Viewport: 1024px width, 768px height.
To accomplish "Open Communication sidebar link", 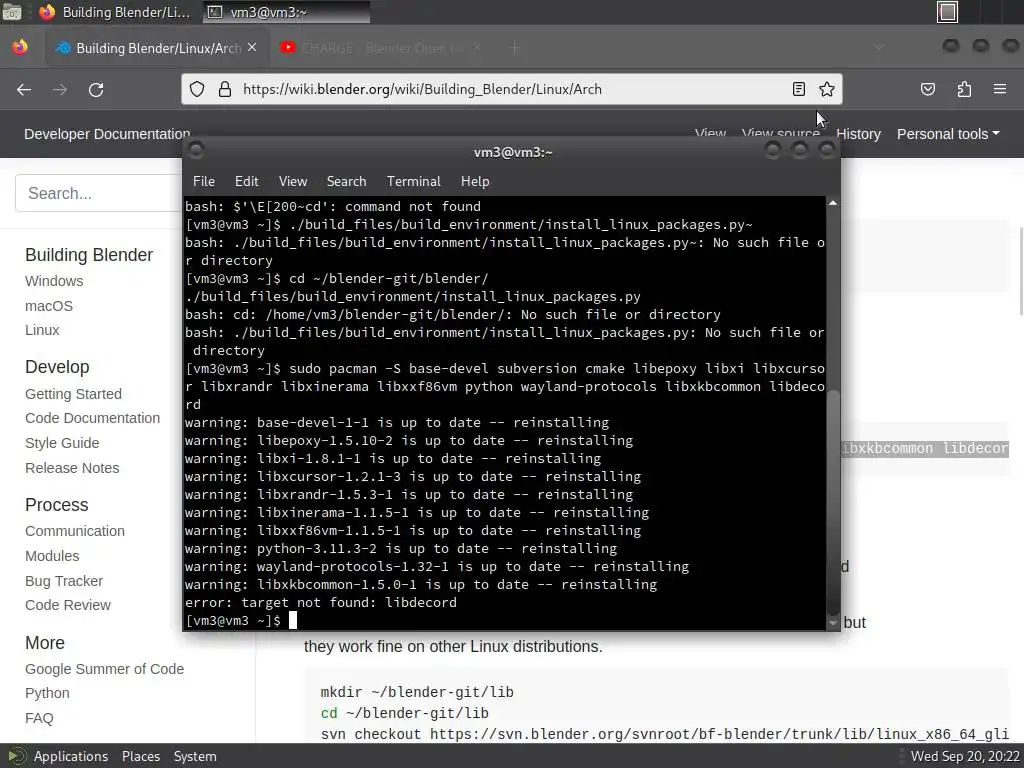I will [x=74, y=531].
